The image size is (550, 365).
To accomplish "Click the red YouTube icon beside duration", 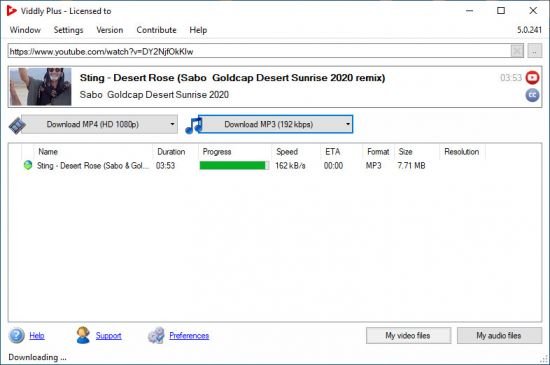I will tap(532, 77).
